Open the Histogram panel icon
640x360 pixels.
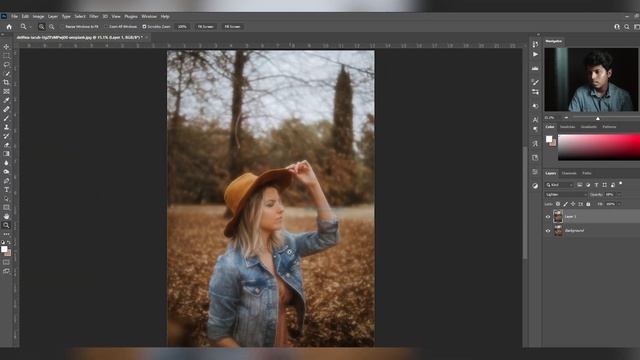(535, 68)
